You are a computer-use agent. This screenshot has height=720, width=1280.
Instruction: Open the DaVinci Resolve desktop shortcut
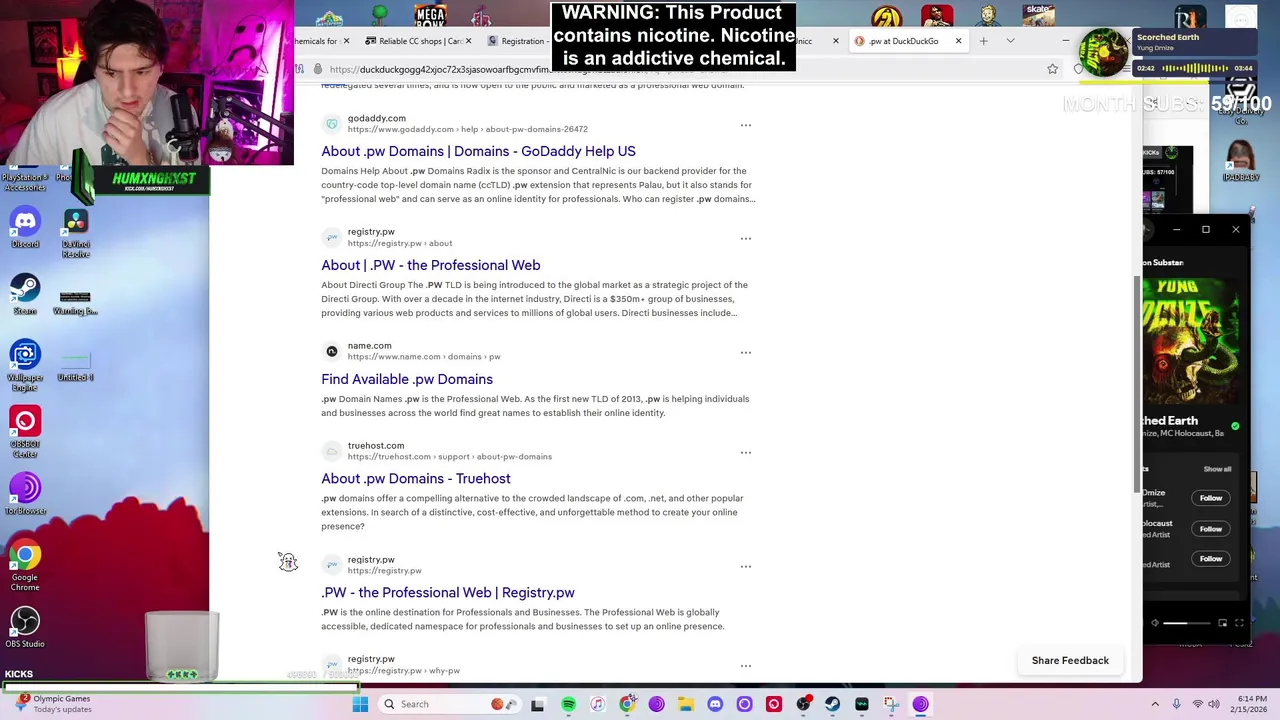pyautogui.click(x=75, y=231)
